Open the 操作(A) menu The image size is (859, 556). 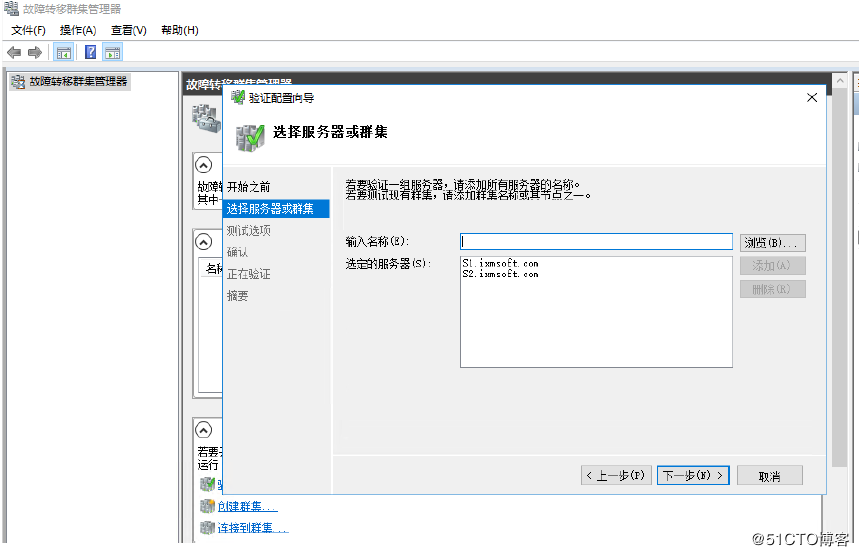tap(78, 30)
